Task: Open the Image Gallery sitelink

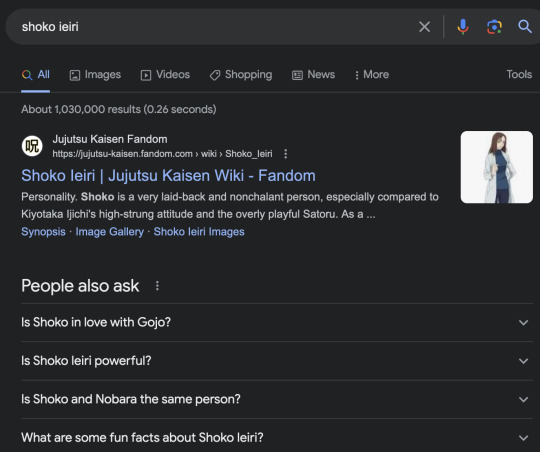Action: pos(110,232)
